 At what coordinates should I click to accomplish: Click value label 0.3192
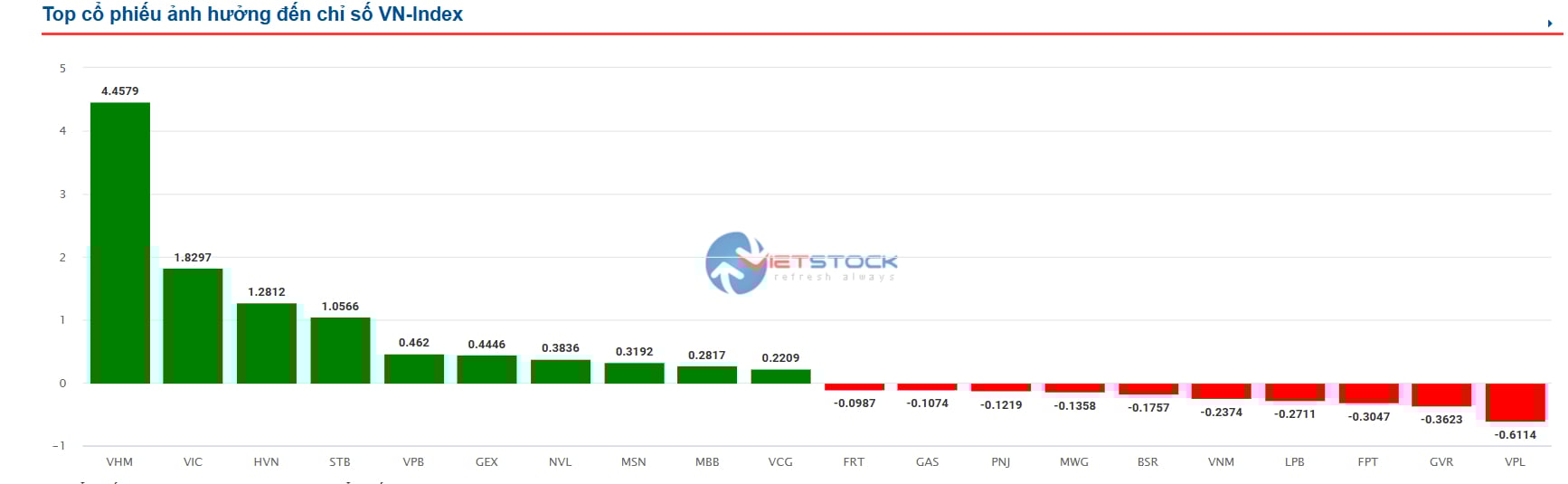[x=634, y=352]
